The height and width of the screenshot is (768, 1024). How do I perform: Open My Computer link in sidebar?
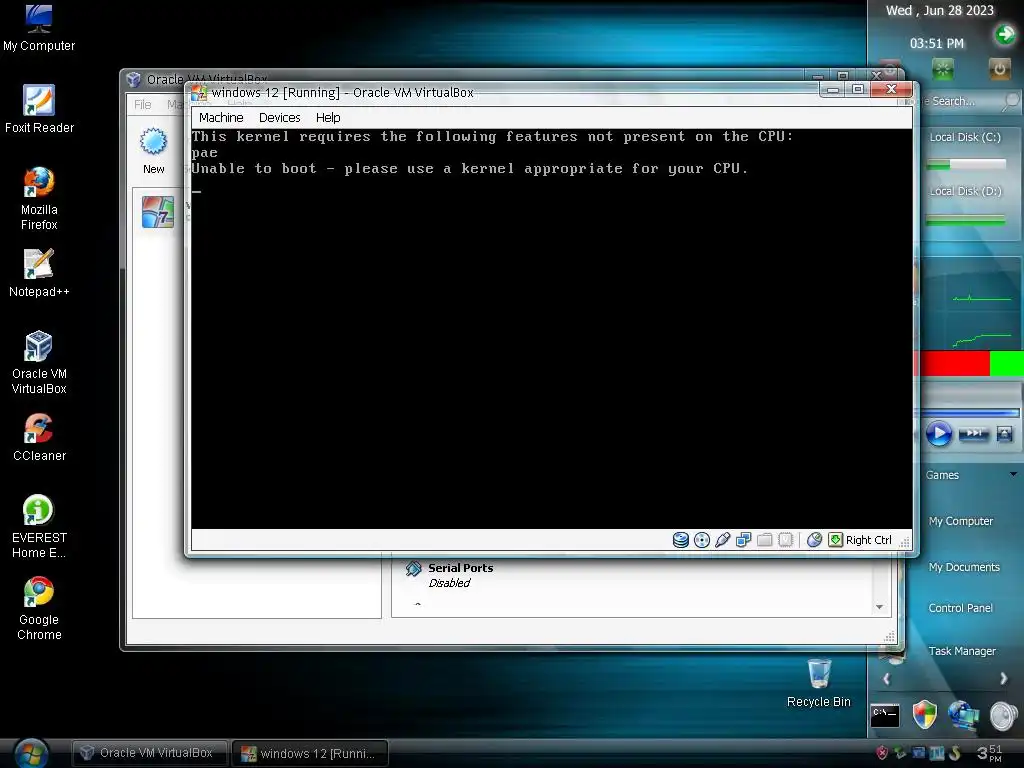(961, 521)
